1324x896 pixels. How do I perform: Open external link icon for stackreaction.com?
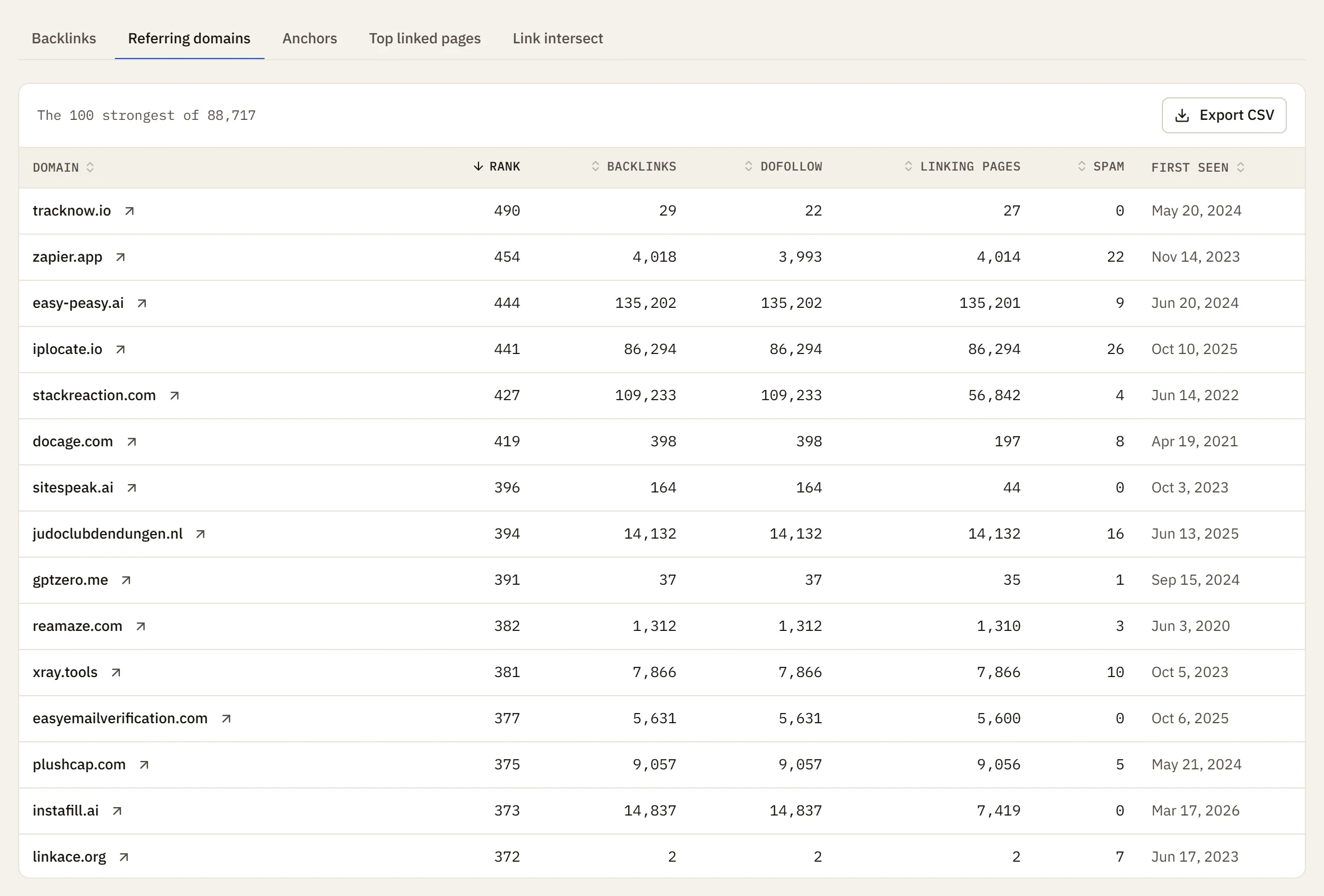click(x=175, y=395)
